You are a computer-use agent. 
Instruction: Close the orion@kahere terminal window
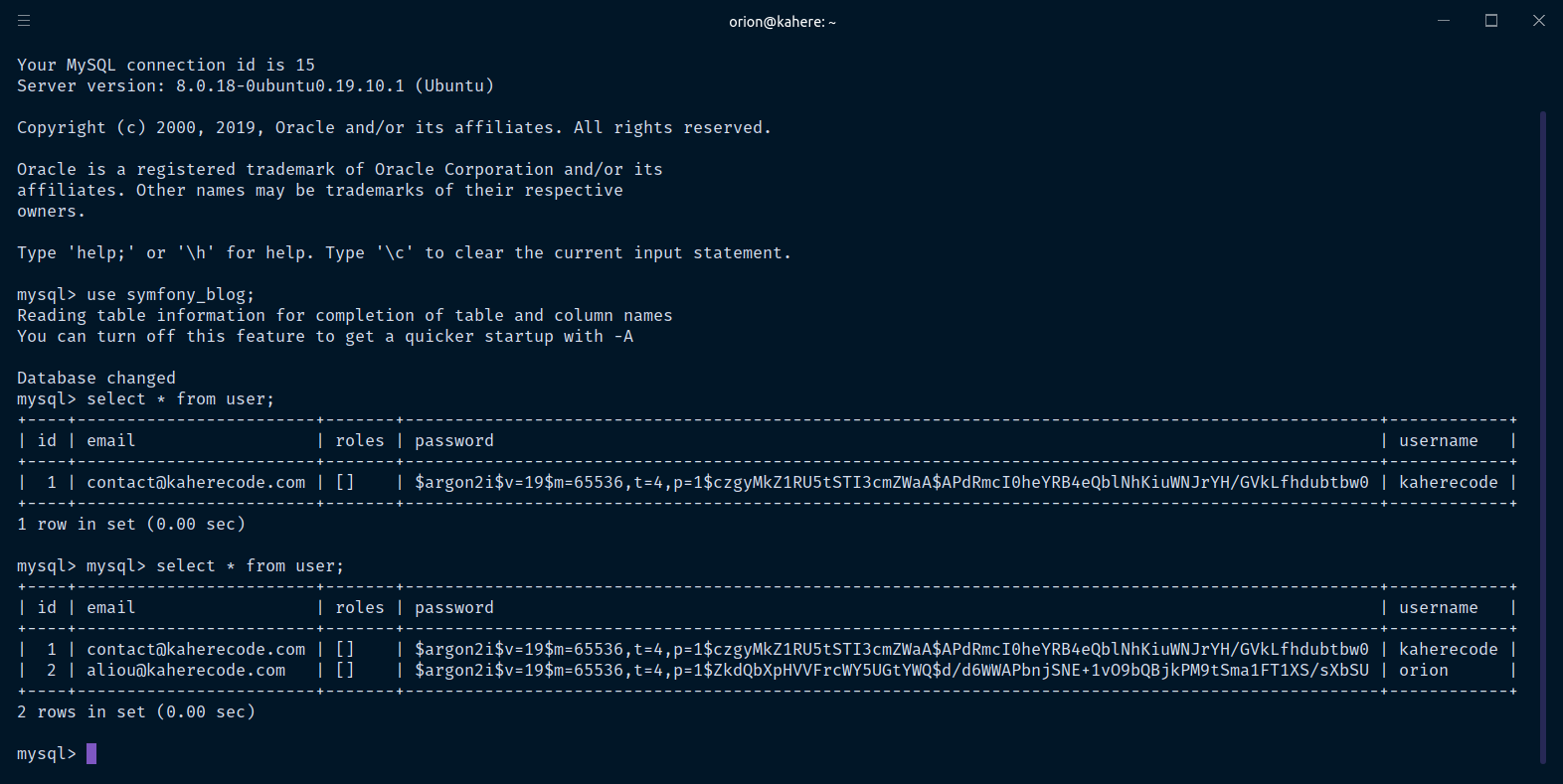1538,21
